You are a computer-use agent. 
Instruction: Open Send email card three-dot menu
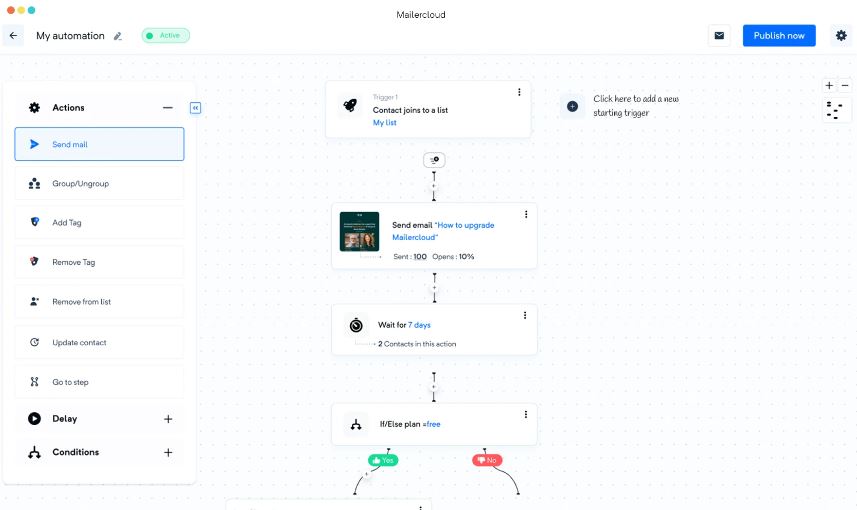tap(526, 214)
